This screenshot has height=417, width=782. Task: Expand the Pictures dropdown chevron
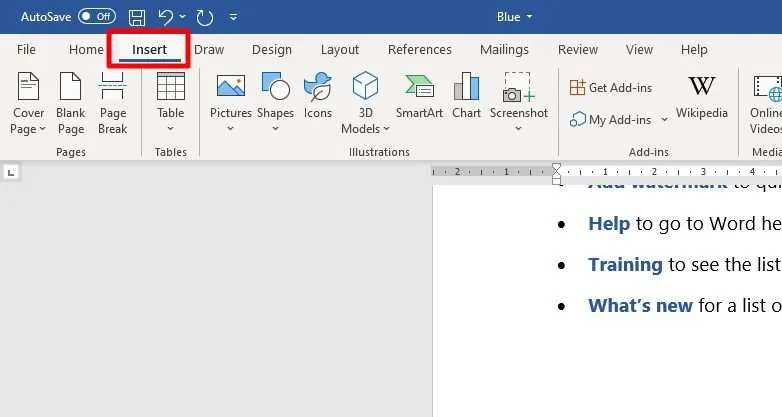click(230, 129)
